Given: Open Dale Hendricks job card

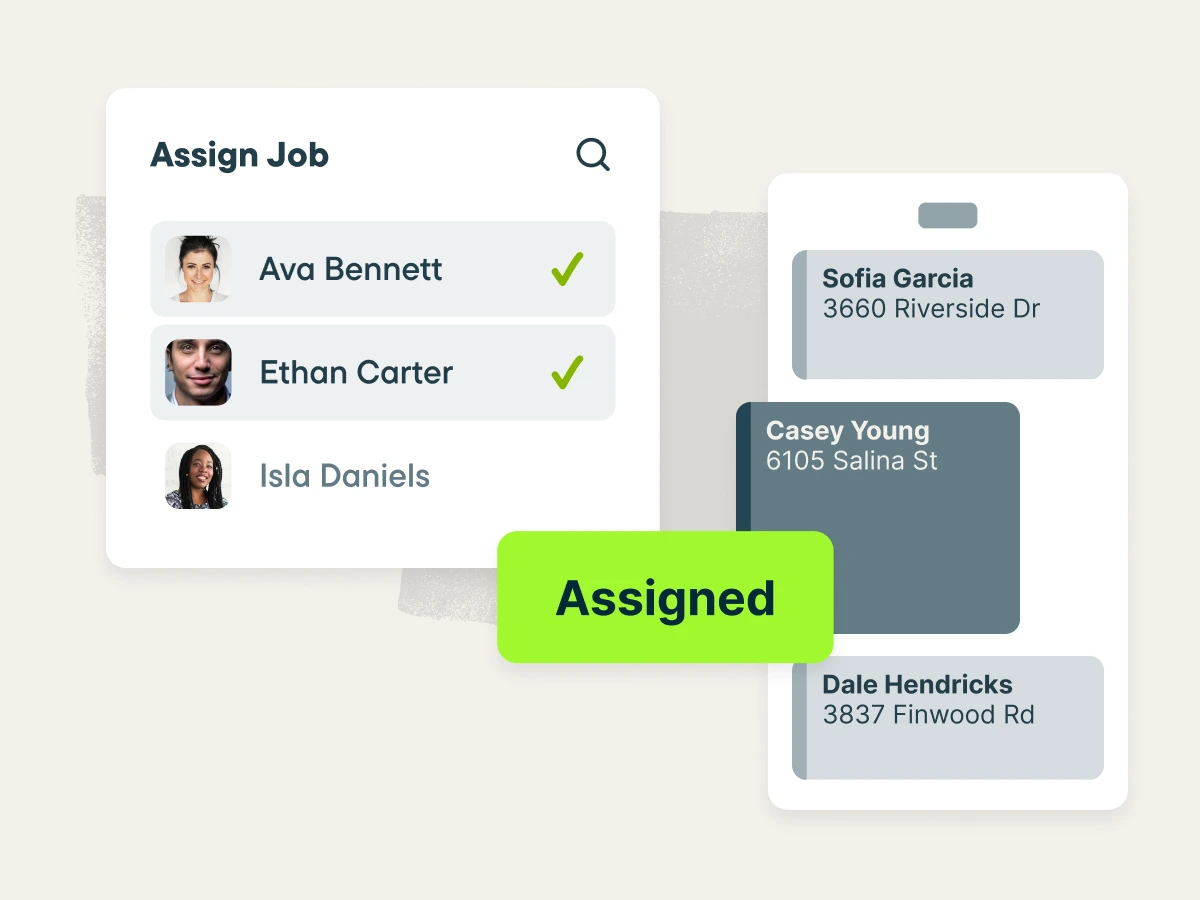Looking at the screenshot, I should click(x=948, y=718).
